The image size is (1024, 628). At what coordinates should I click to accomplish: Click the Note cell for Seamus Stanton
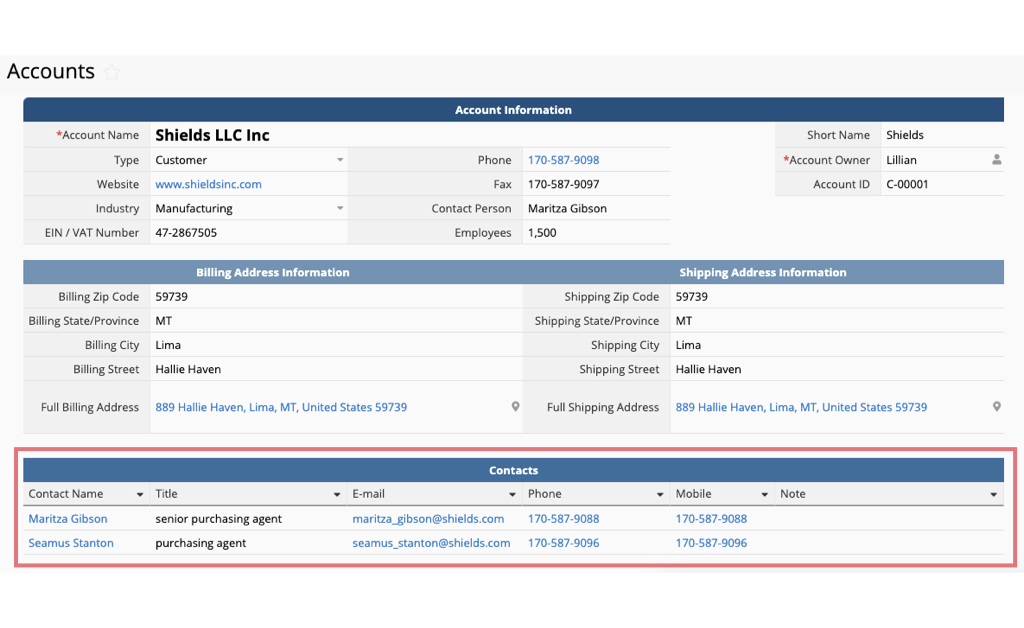coord(889,543)
